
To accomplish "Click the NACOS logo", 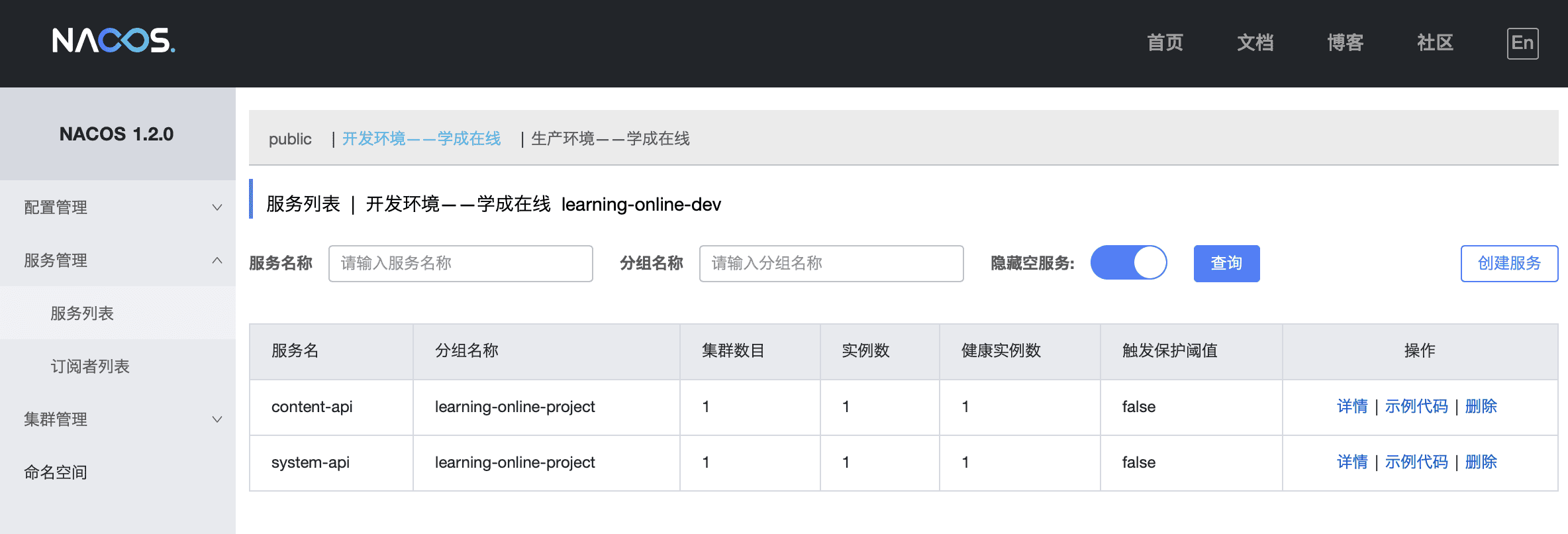I will point(114,41).
